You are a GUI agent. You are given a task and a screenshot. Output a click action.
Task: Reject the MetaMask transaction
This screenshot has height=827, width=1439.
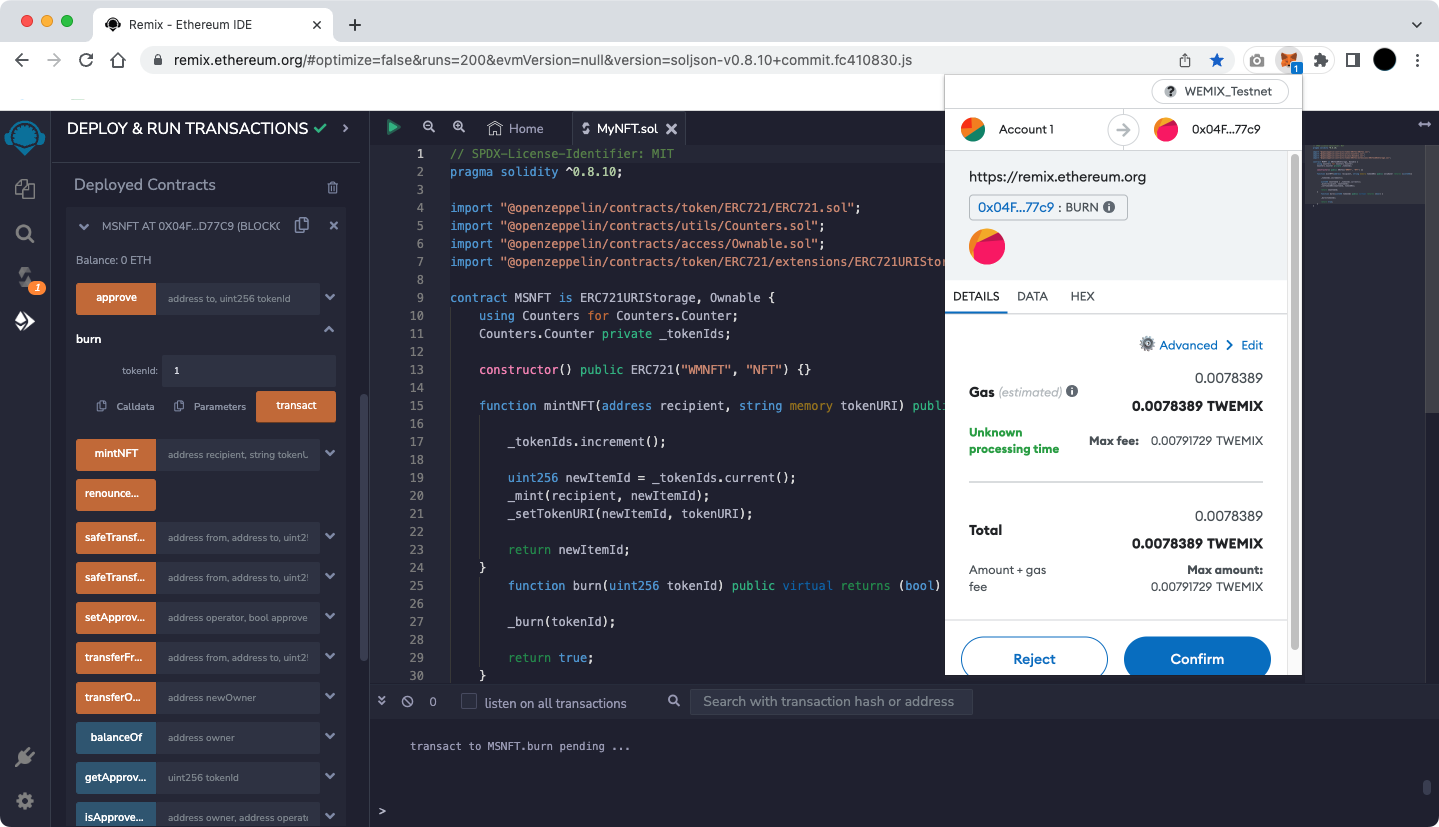click(1034, 658)
